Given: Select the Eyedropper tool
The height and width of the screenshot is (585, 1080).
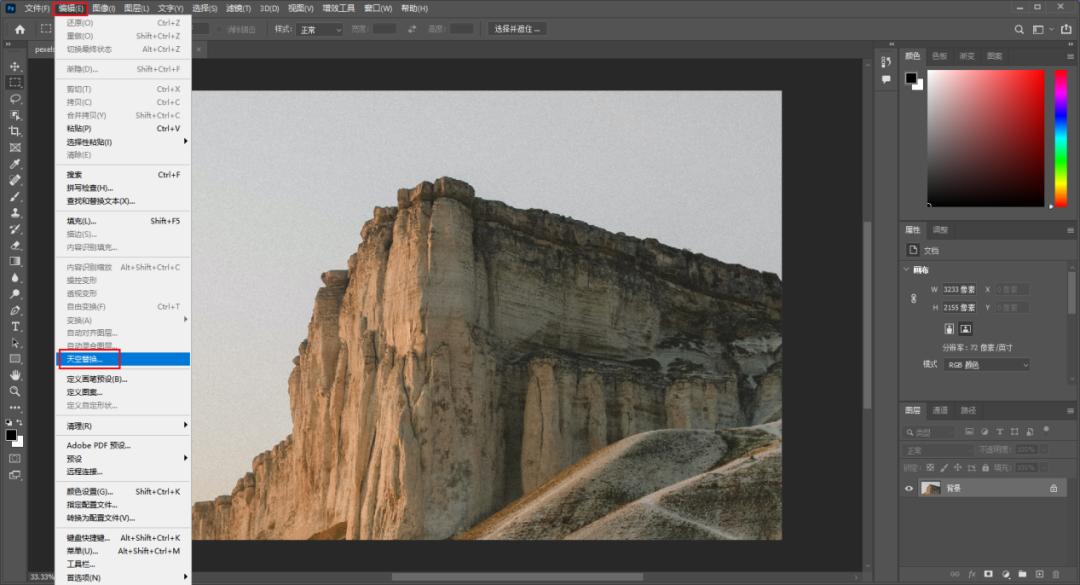Looking at the screenshot, I should (15, 164).
